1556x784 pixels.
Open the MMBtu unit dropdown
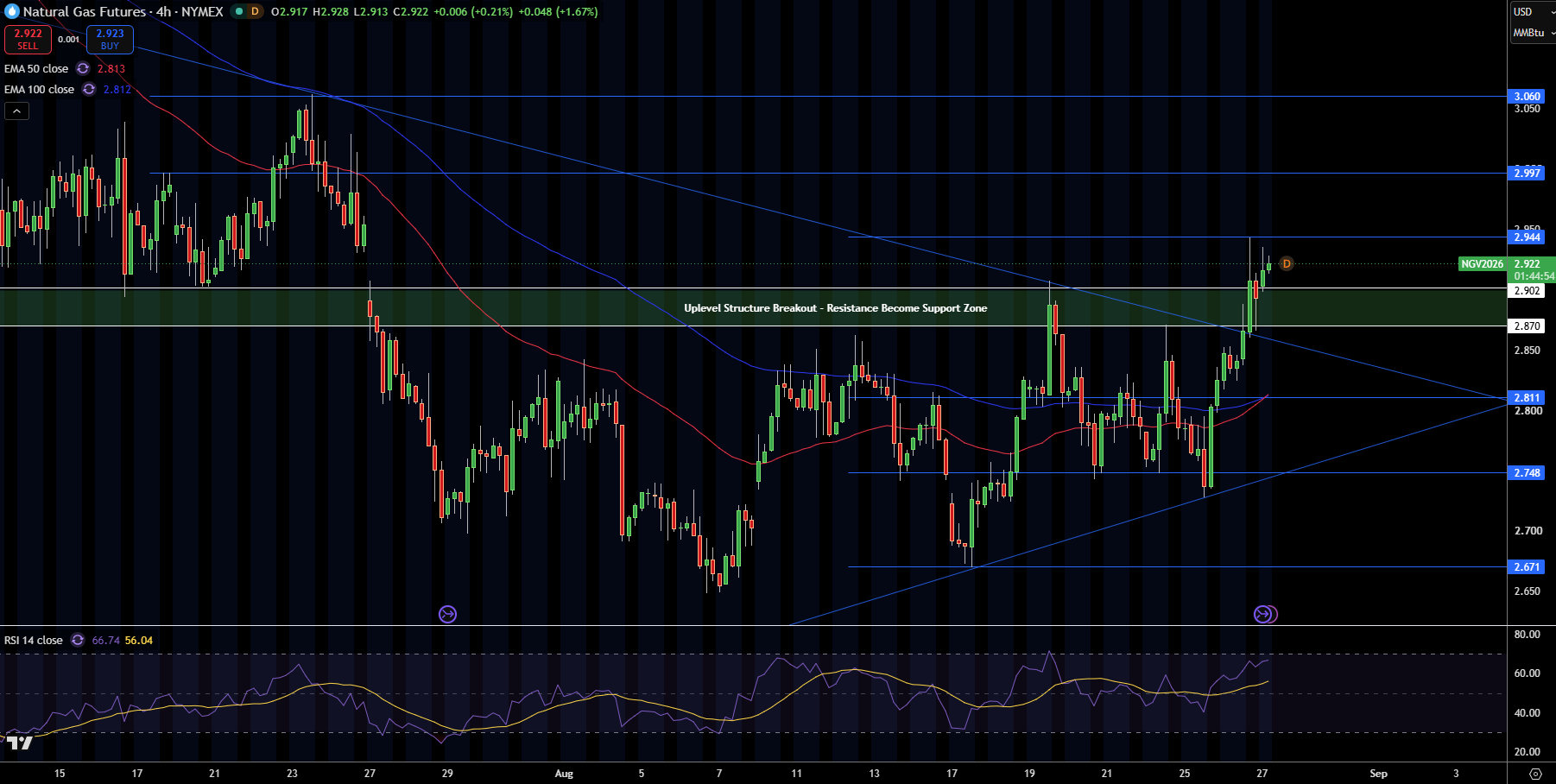pyautogui.click(x=1534, y=33)
